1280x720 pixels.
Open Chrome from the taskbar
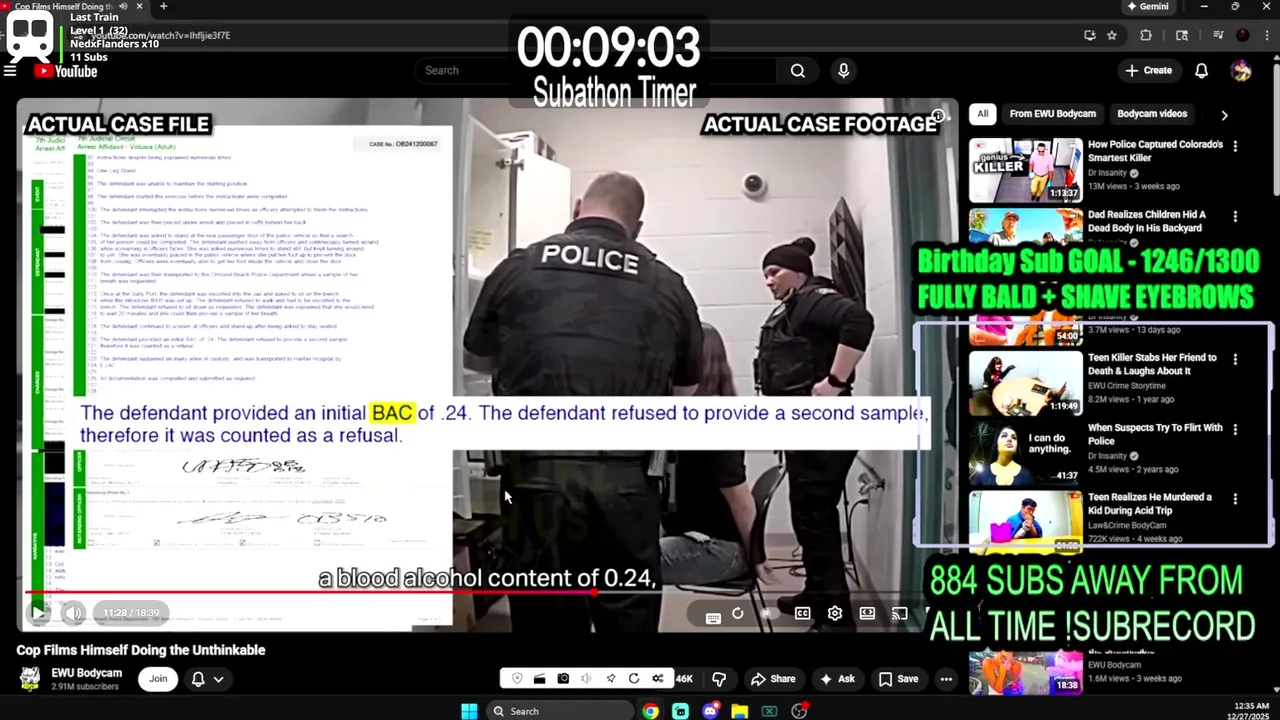coord(651,711)
